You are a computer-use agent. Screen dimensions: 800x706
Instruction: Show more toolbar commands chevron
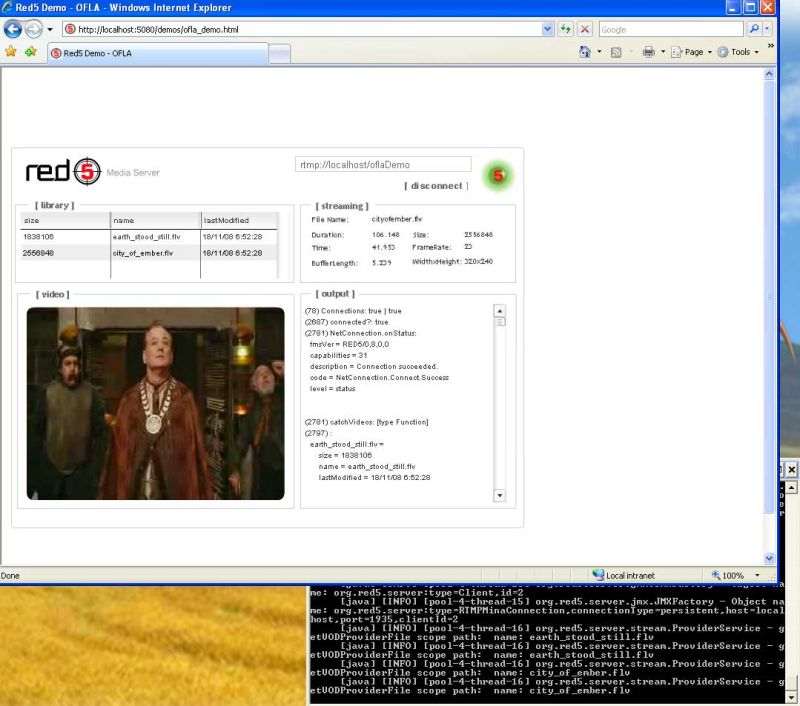[x=770, y=46]
